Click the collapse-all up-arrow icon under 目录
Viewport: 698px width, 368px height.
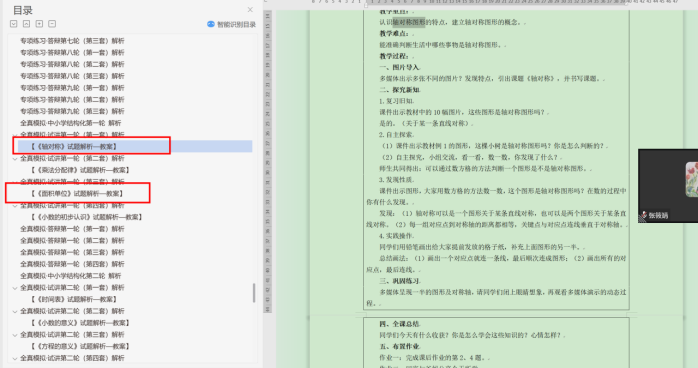pyautogui.click(x=27, y=24)
